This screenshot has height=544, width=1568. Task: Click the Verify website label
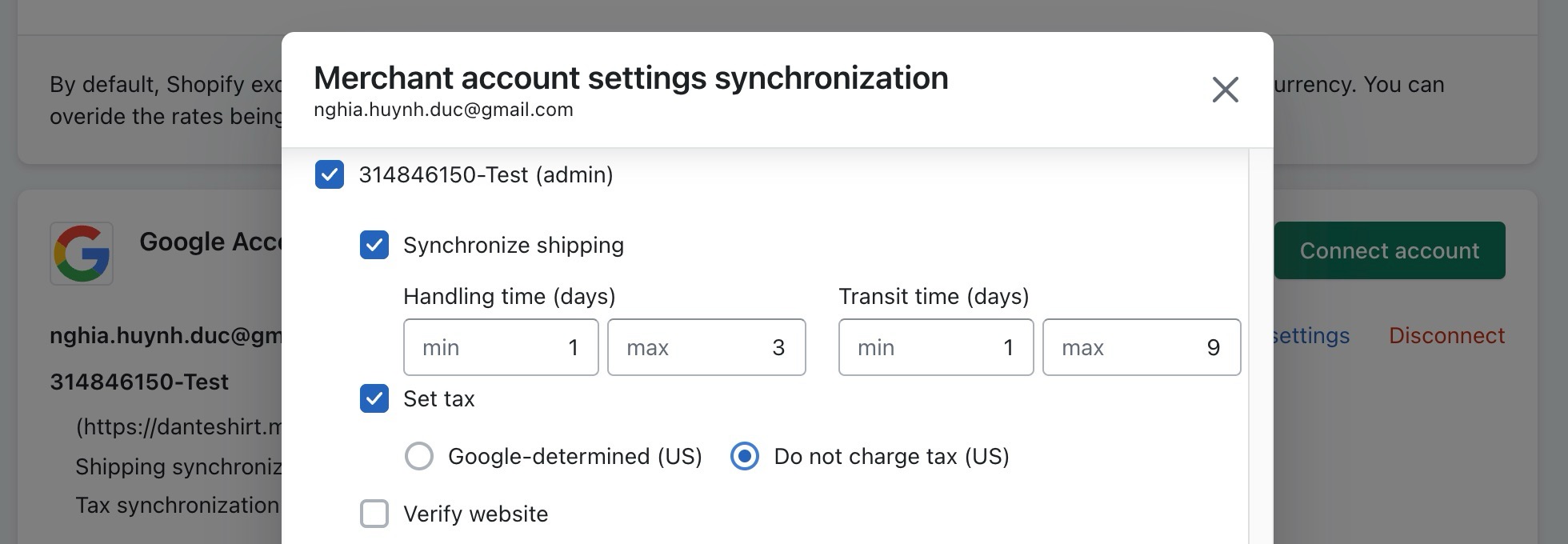click(476, 514)
